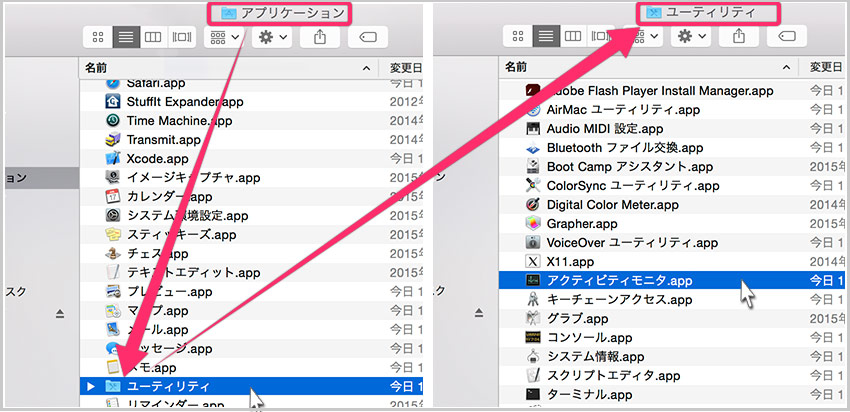
Task: Select スティッキーズ.app icon
Action: coord(112,234)
